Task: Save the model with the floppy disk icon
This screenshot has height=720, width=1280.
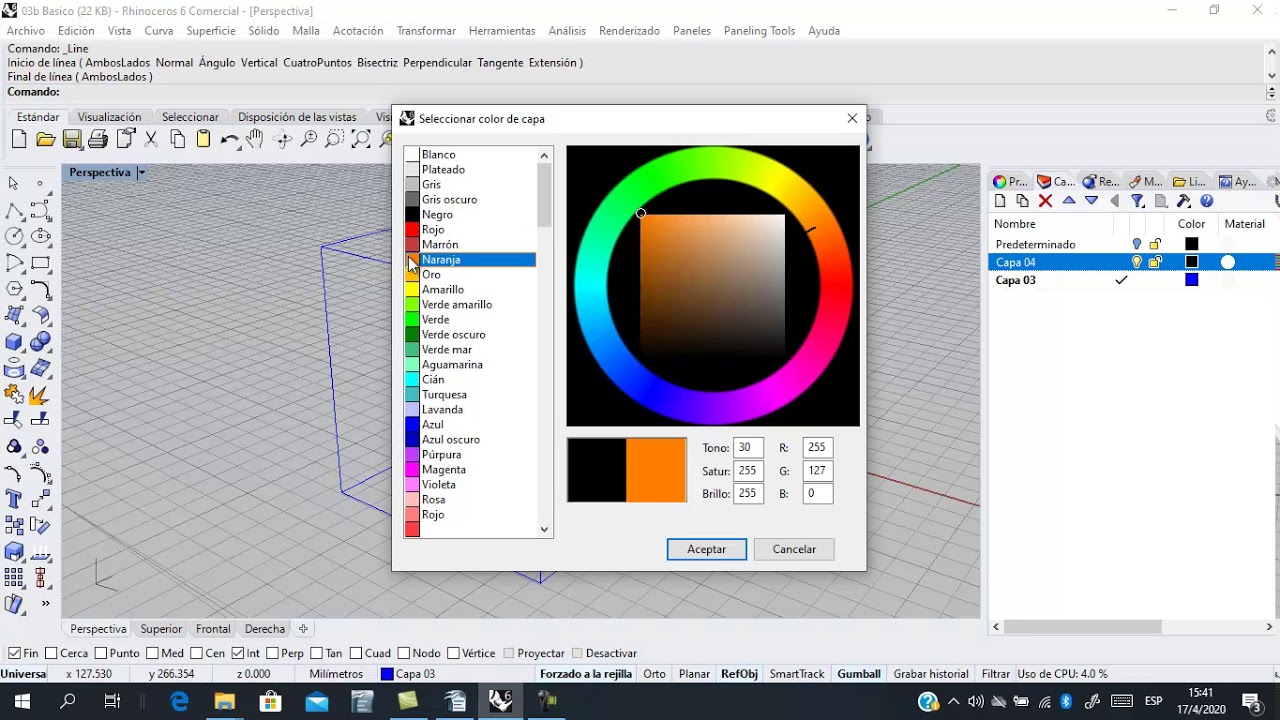Action: pos(72,140)
